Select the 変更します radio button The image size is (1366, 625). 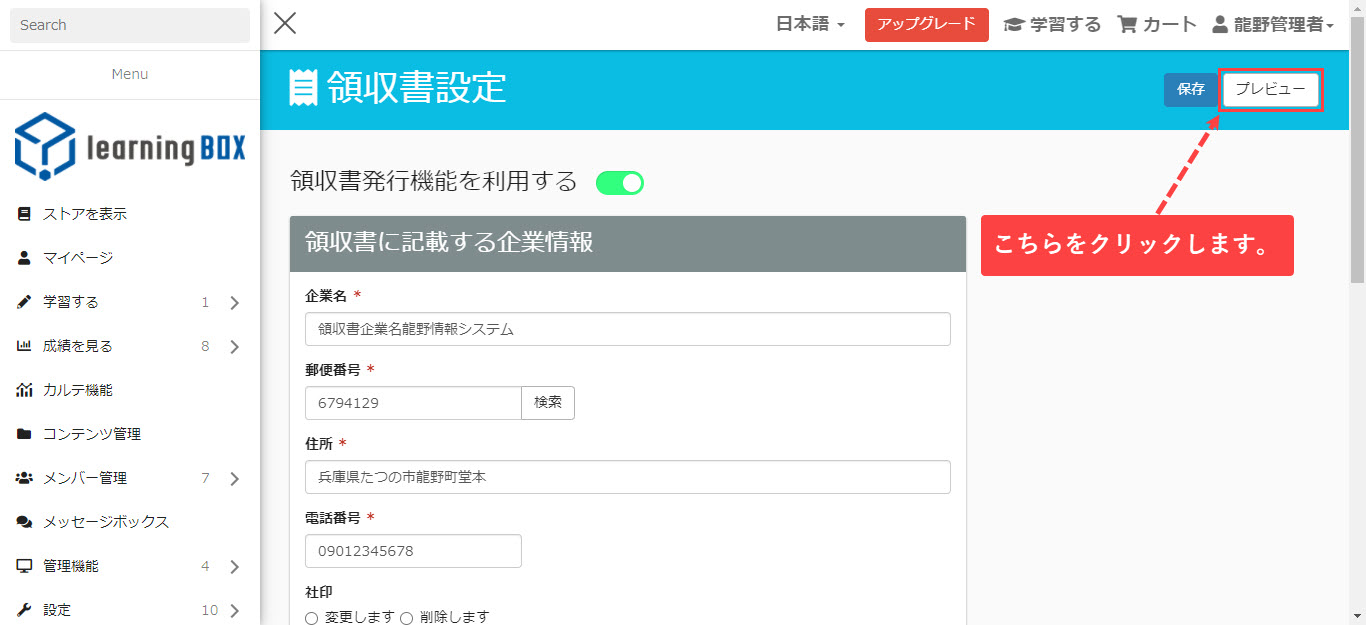(x=312, y=618)
